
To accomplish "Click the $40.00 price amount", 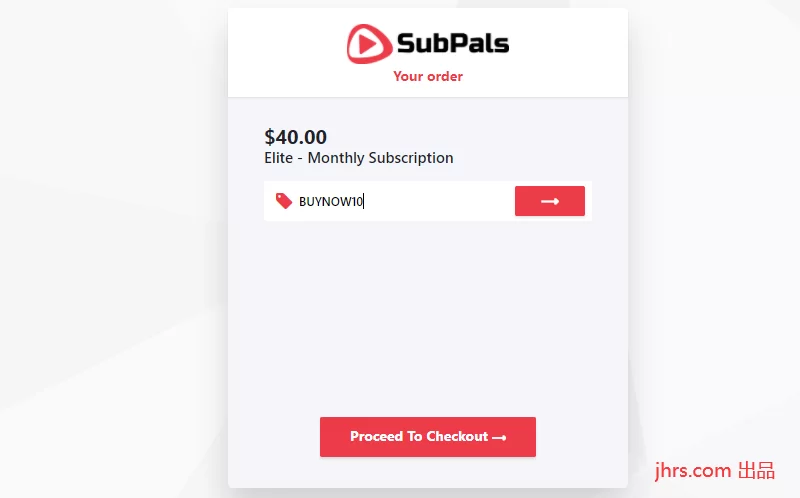I will point(296,137).
